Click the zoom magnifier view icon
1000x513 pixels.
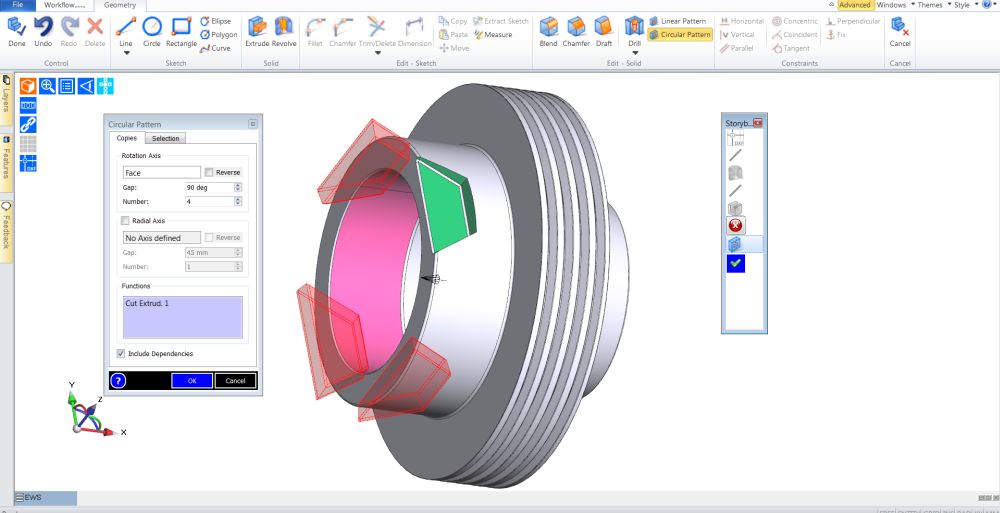coord(47,86)
